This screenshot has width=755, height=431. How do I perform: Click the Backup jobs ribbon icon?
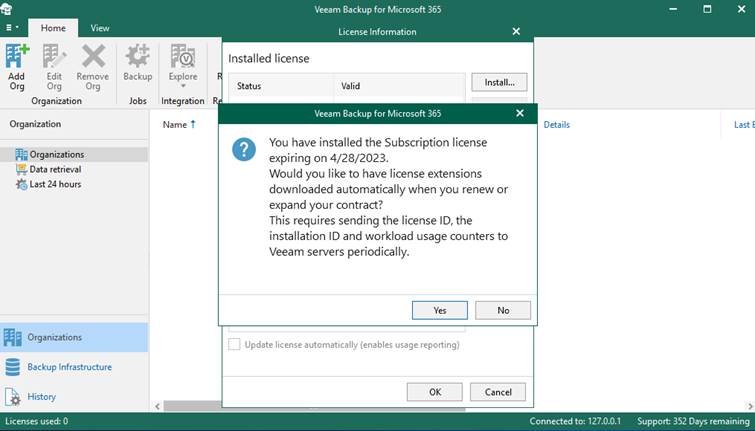(138, 63)
